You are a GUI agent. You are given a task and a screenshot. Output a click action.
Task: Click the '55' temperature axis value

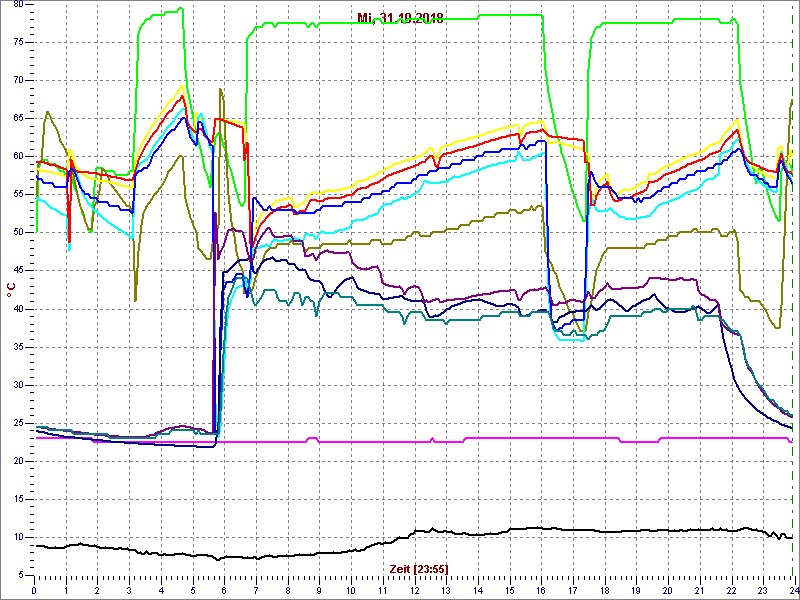pos(19,194)
